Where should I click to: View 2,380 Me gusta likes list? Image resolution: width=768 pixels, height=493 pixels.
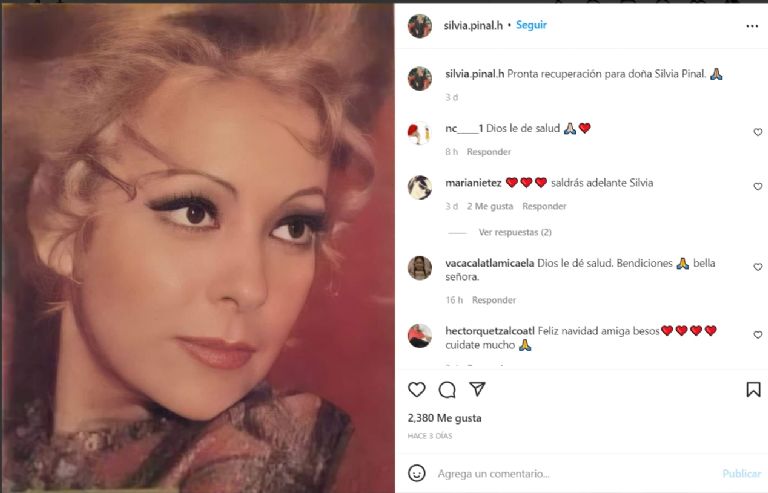pos(444,418)
